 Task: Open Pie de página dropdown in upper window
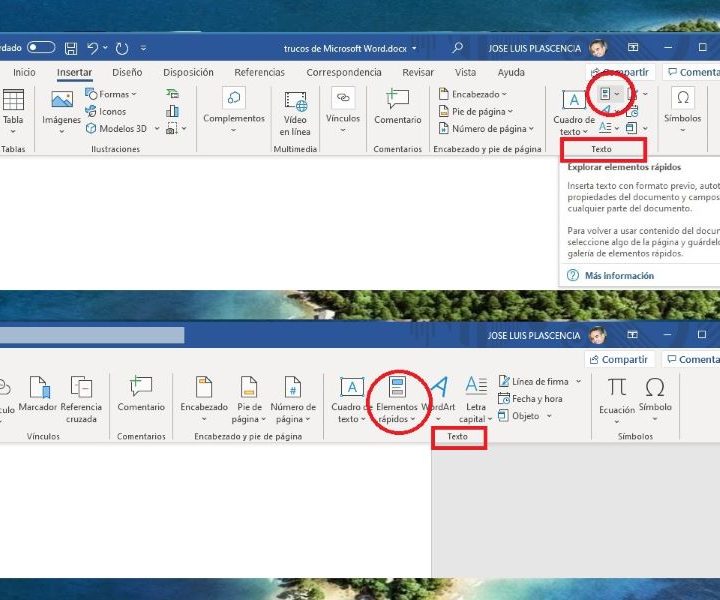[476, 111]
